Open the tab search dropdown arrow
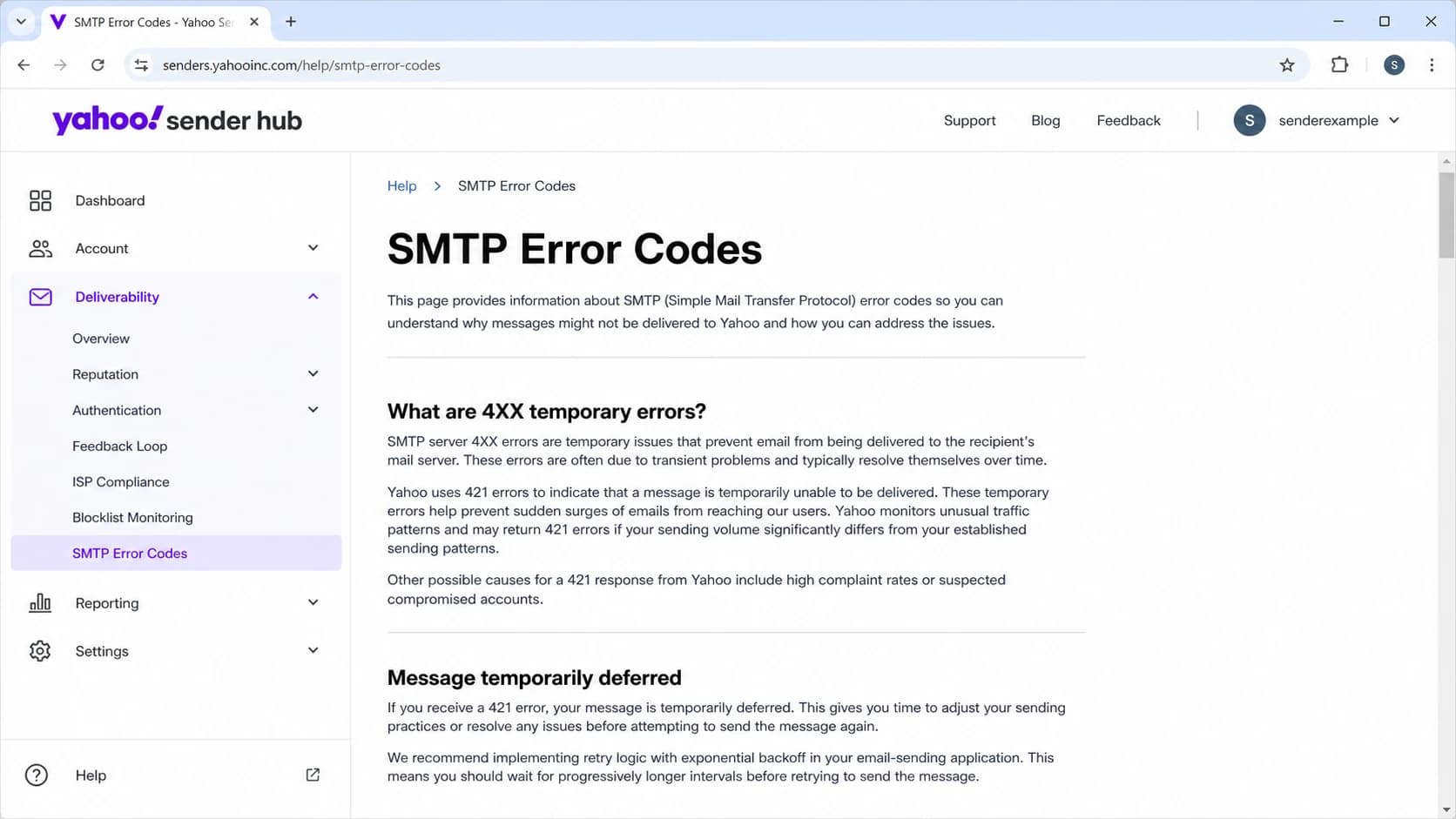Screen dimensions: 1456x819 point(21,22)
